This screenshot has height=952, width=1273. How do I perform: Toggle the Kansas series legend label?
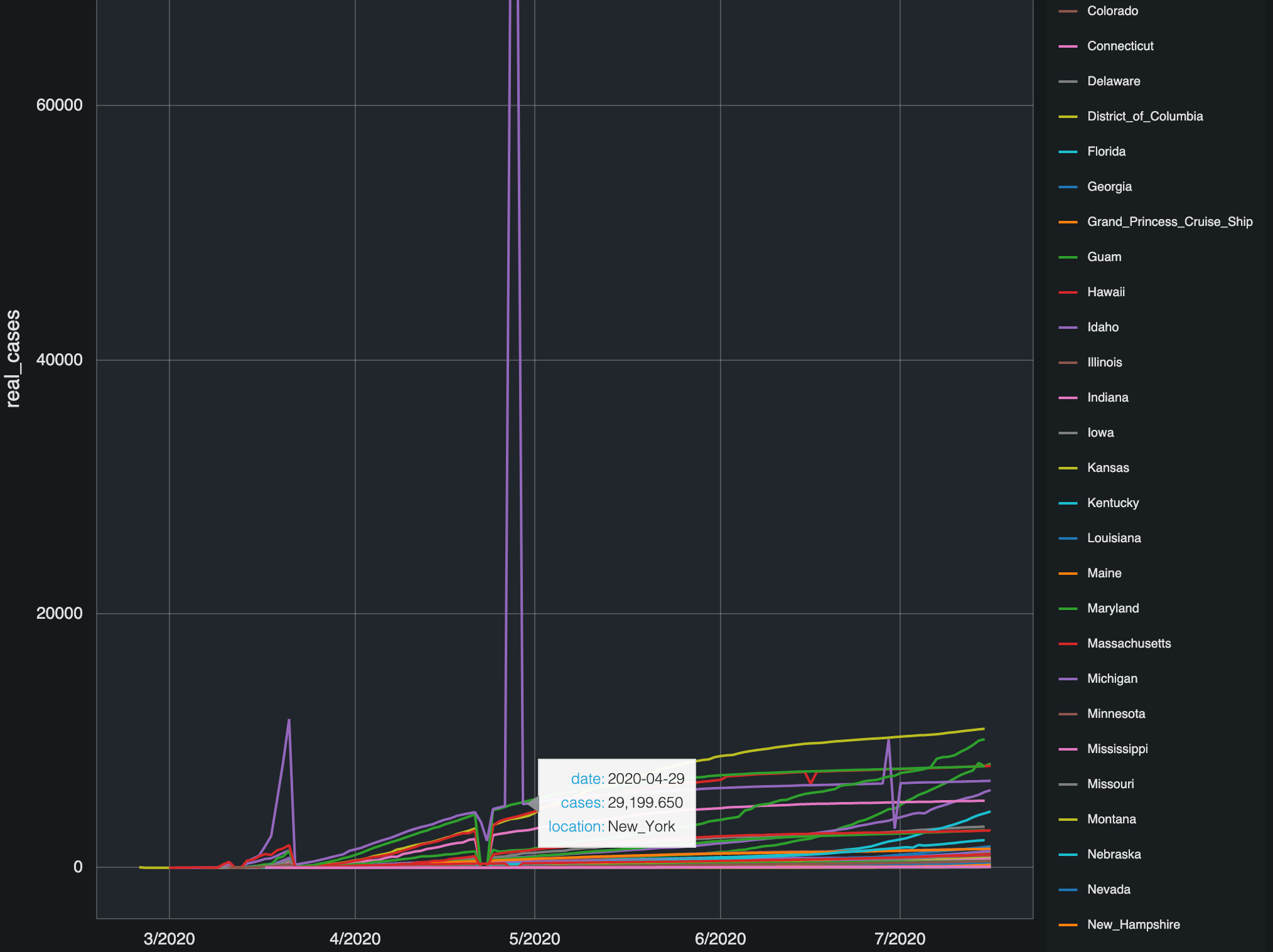pos(1107,468)
